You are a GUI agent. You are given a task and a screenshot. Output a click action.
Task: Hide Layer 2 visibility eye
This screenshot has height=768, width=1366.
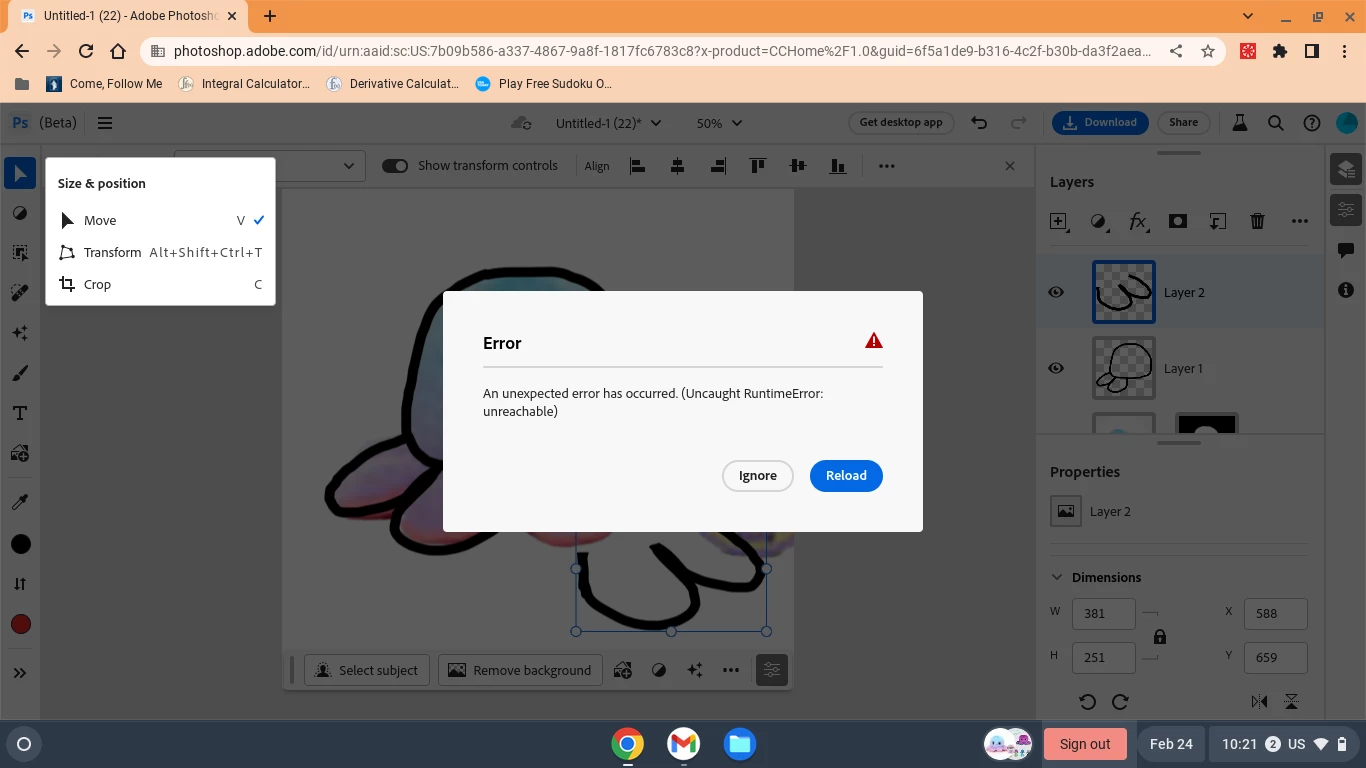point(1056,292)
